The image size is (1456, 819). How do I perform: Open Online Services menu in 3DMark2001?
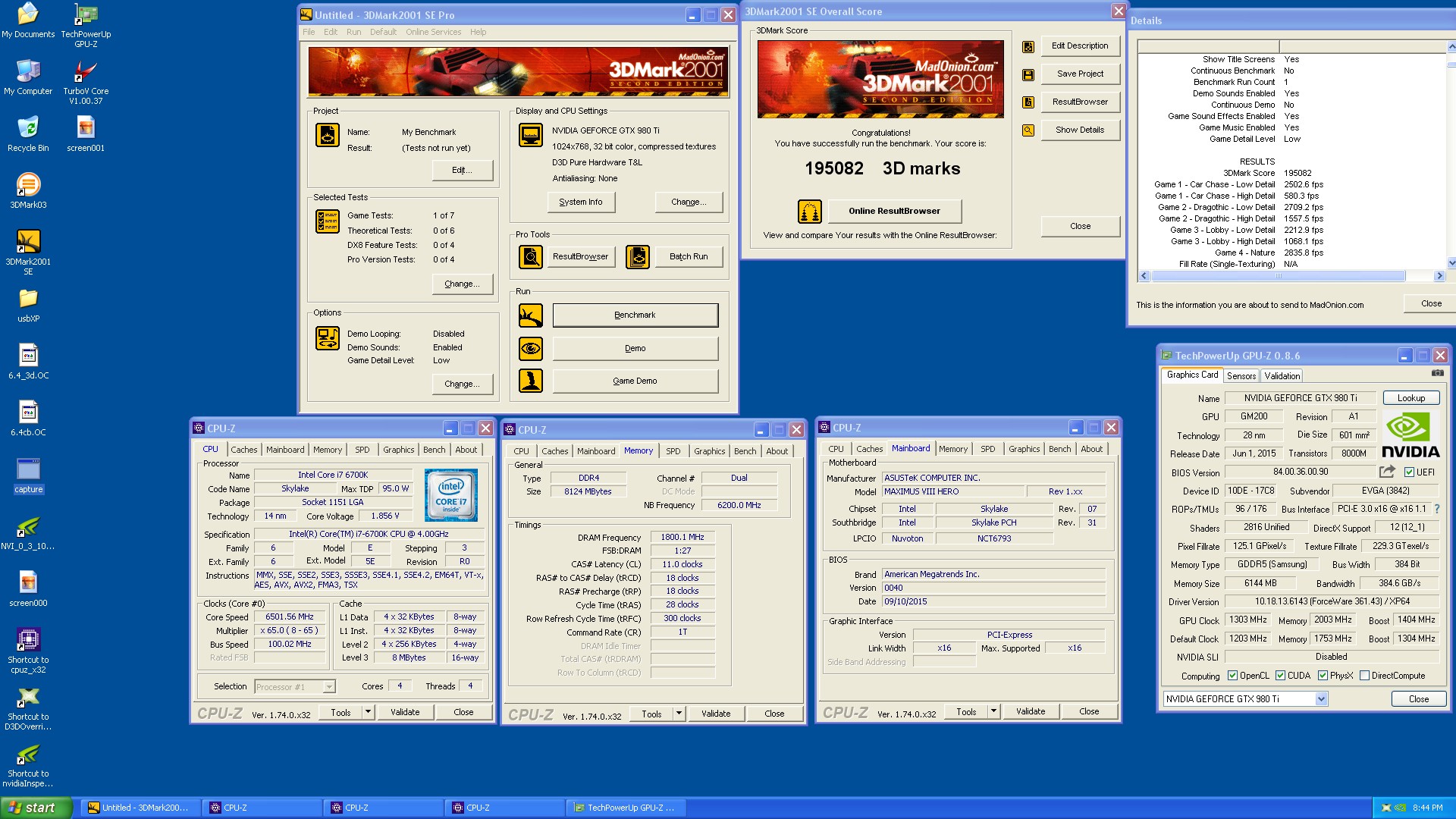tap(433, 32)
